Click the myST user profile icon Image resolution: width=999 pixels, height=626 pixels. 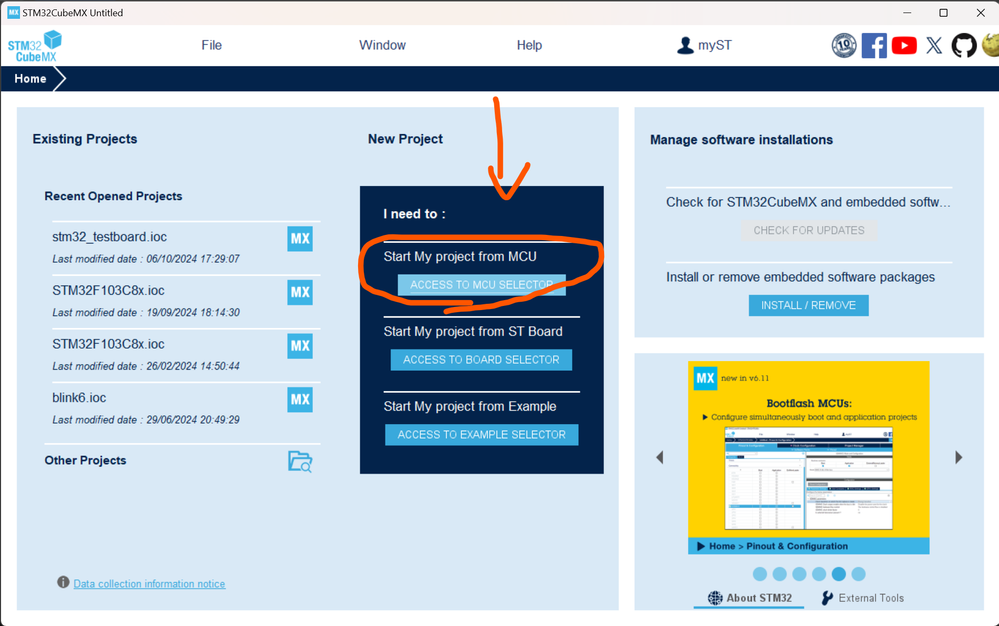click(x=685, y=45)
